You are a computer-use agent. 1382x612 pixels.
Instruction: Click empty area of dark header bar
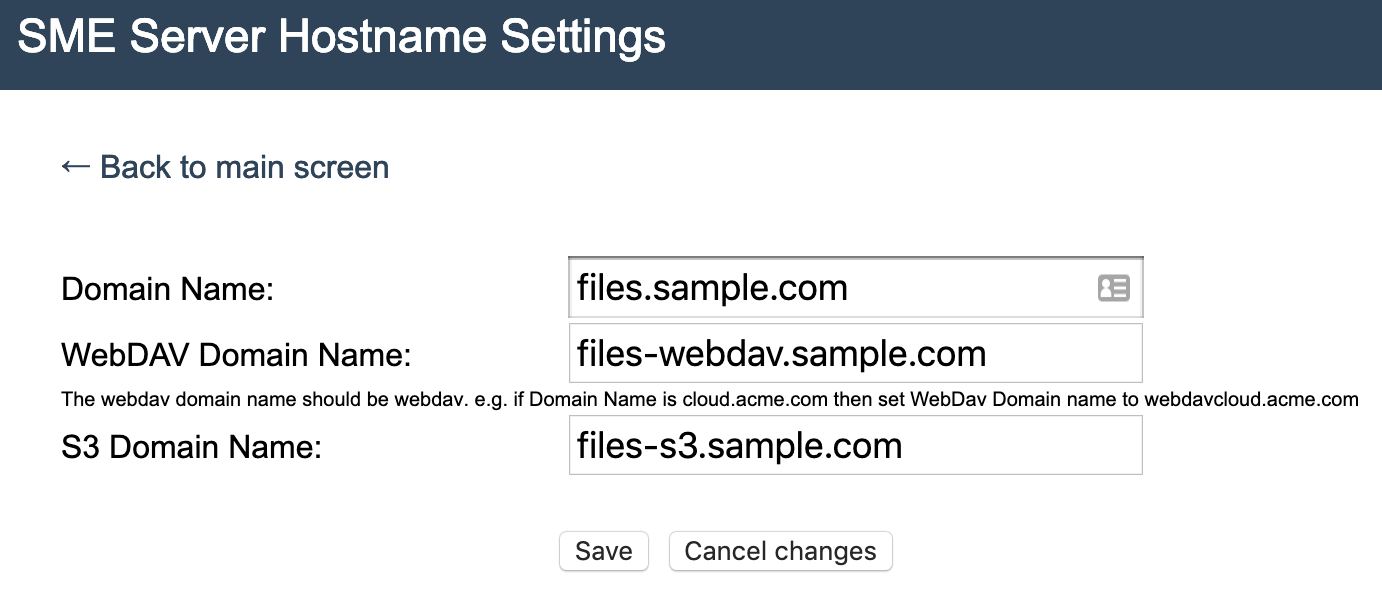[1000, 45]
